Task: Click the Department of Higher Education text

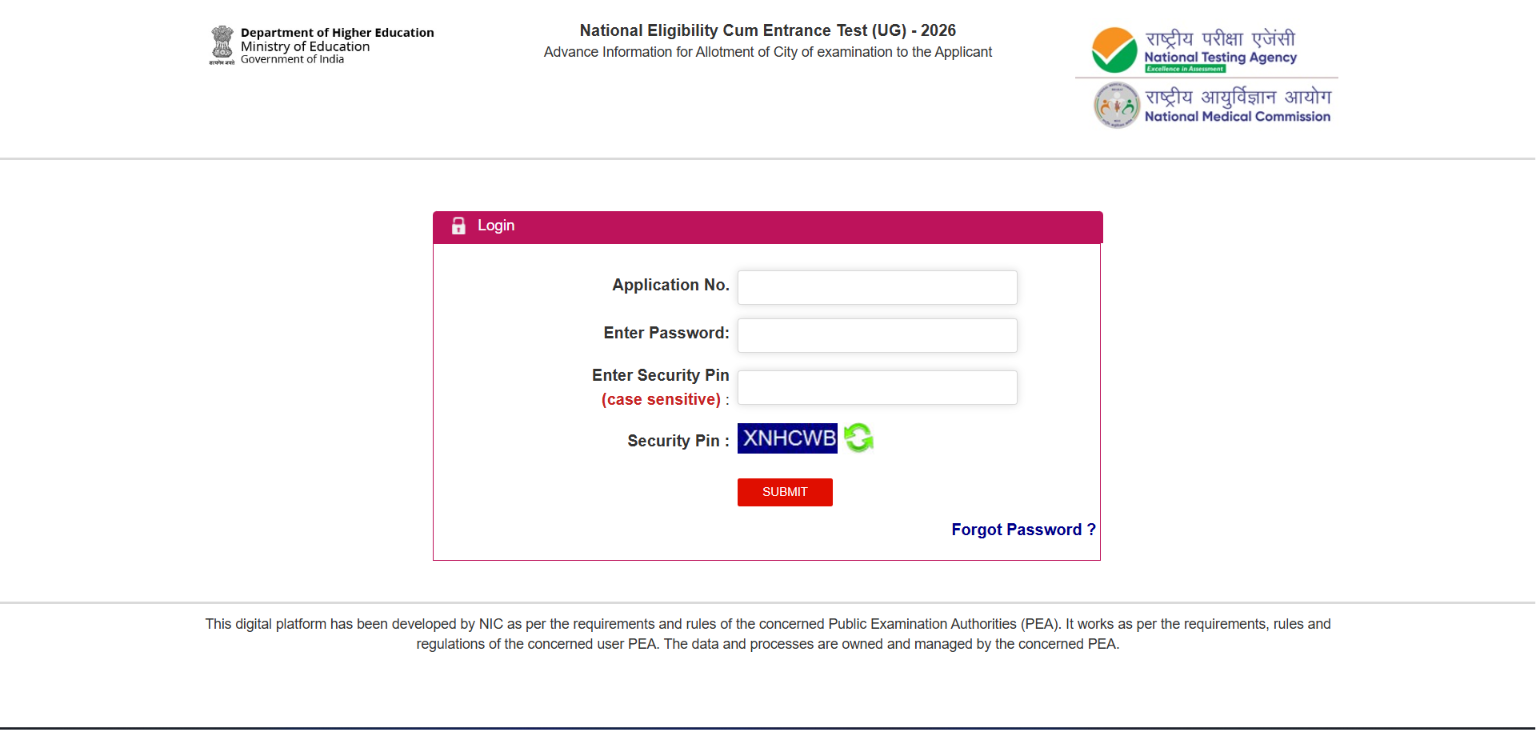Action: click(337, 33)
